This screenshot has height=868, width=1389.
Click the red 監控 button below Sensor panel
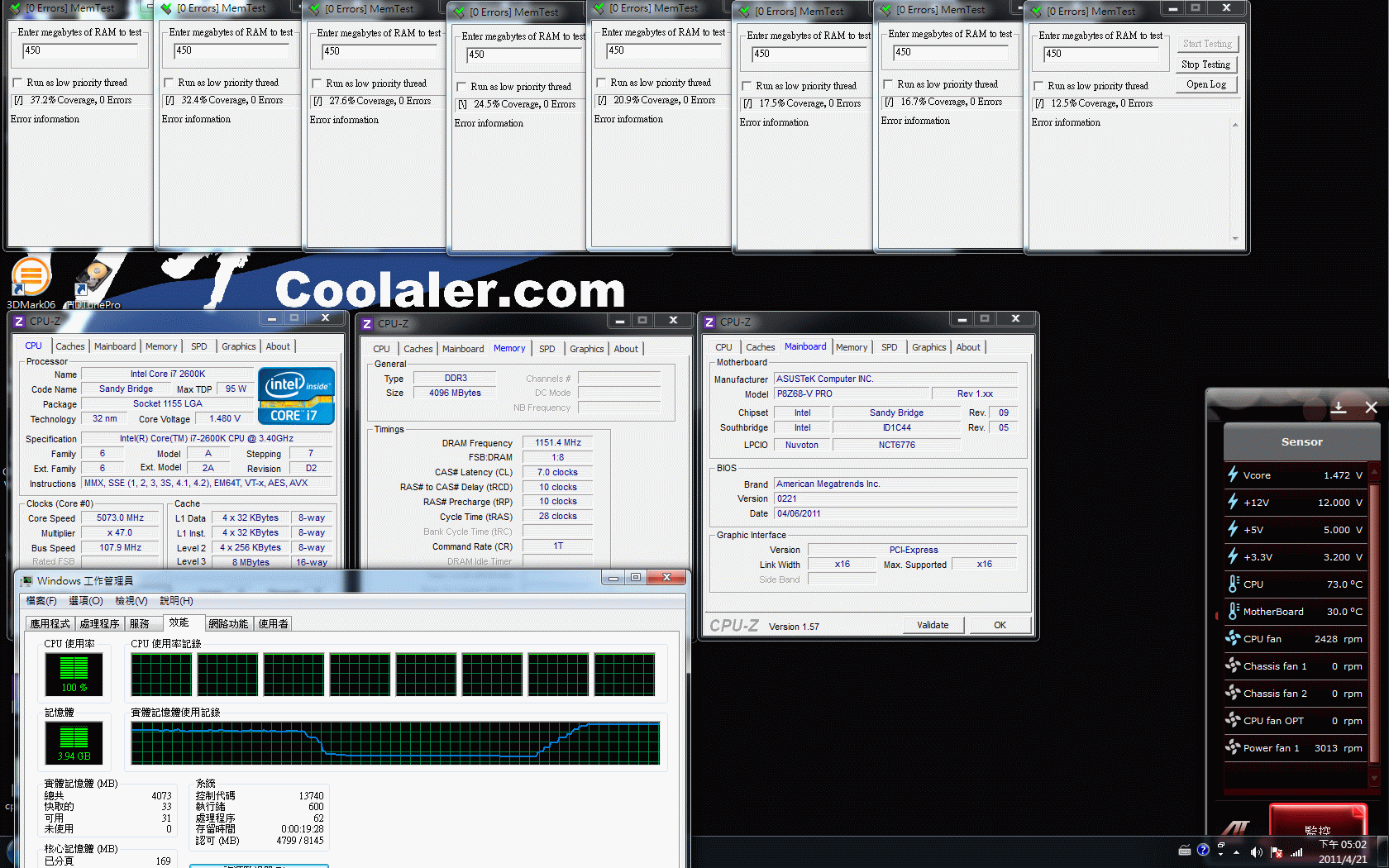click(x=1318, y=822)
